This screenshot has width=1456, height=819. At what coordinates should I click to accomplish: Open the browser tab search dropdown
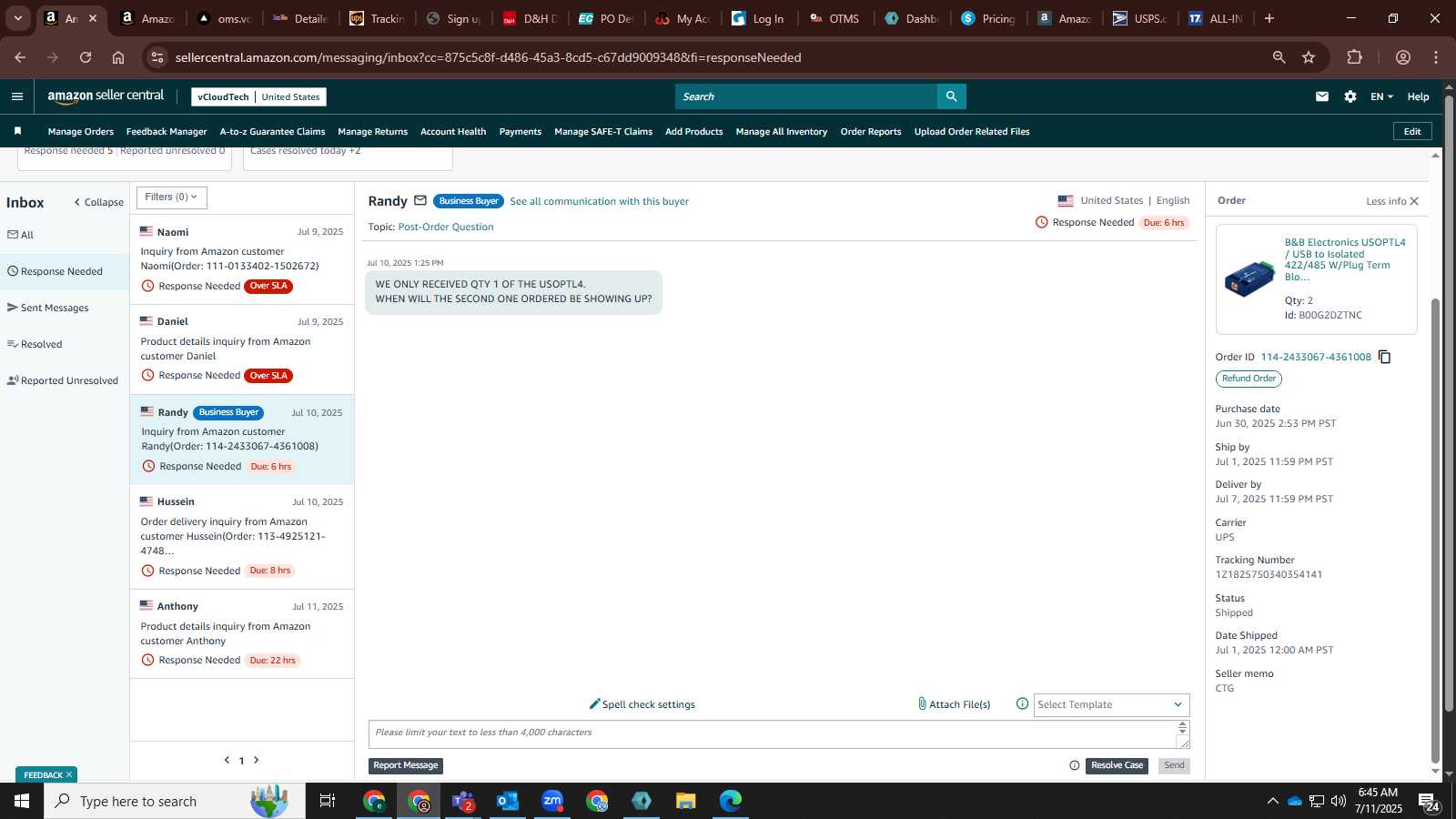click(x=17, y=18)
